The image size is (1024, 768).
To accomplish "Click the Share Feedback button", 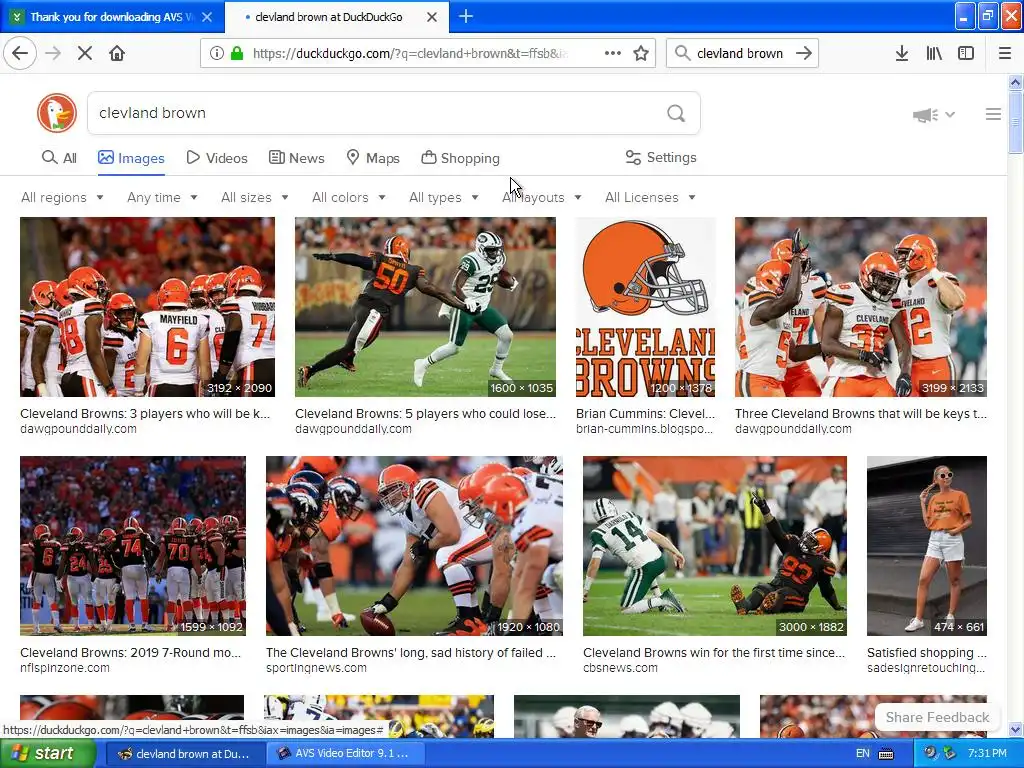I will [937, 717].
